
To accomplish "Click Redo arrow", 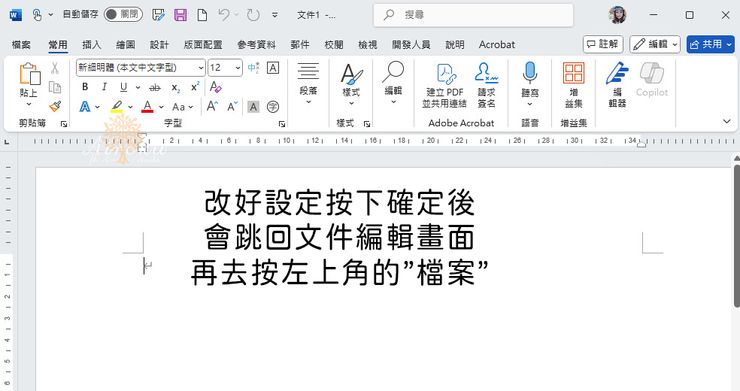I will coord(253,15).
